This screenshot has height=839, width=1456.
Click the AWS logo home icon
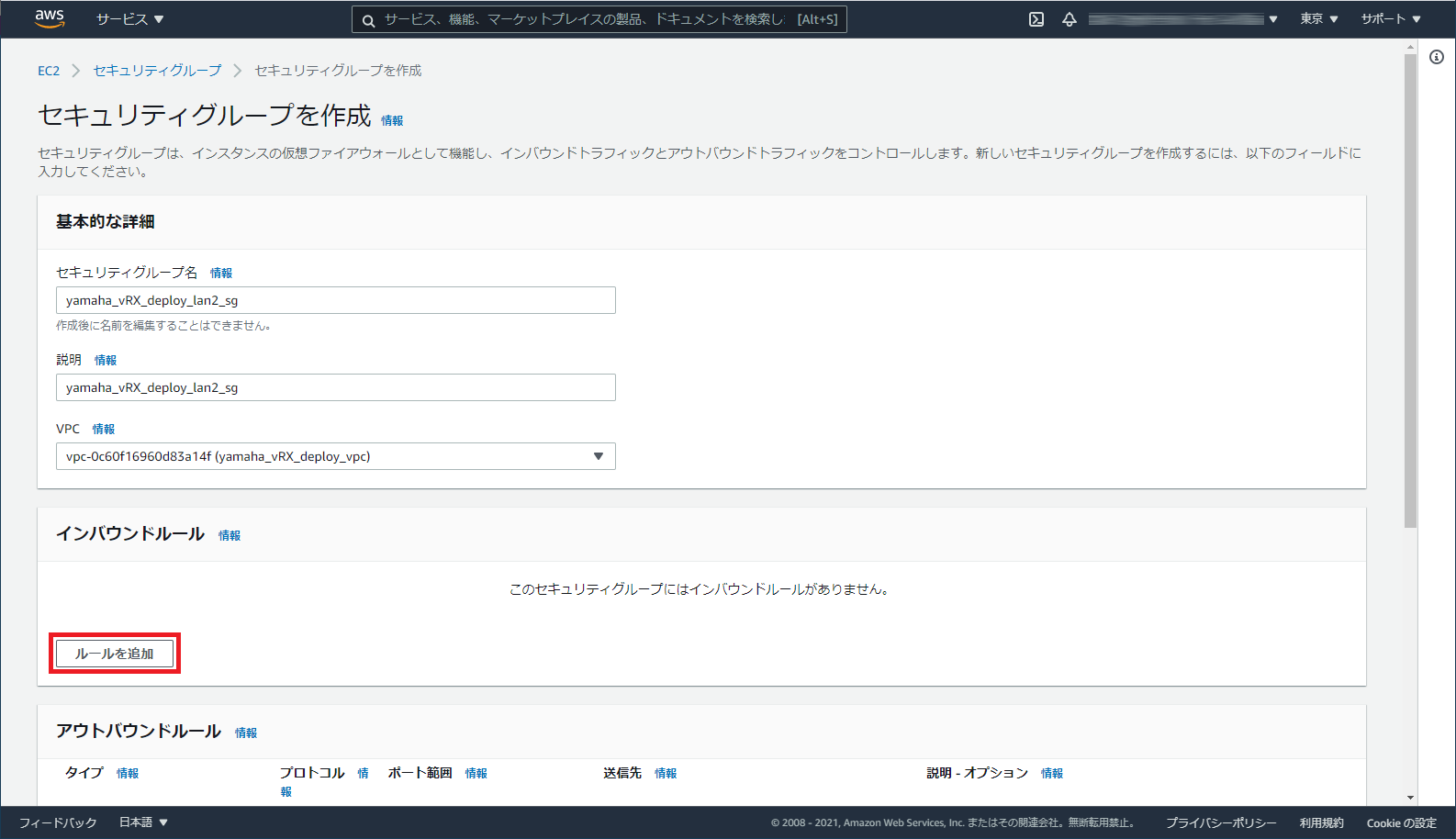[x=50, y=18]
